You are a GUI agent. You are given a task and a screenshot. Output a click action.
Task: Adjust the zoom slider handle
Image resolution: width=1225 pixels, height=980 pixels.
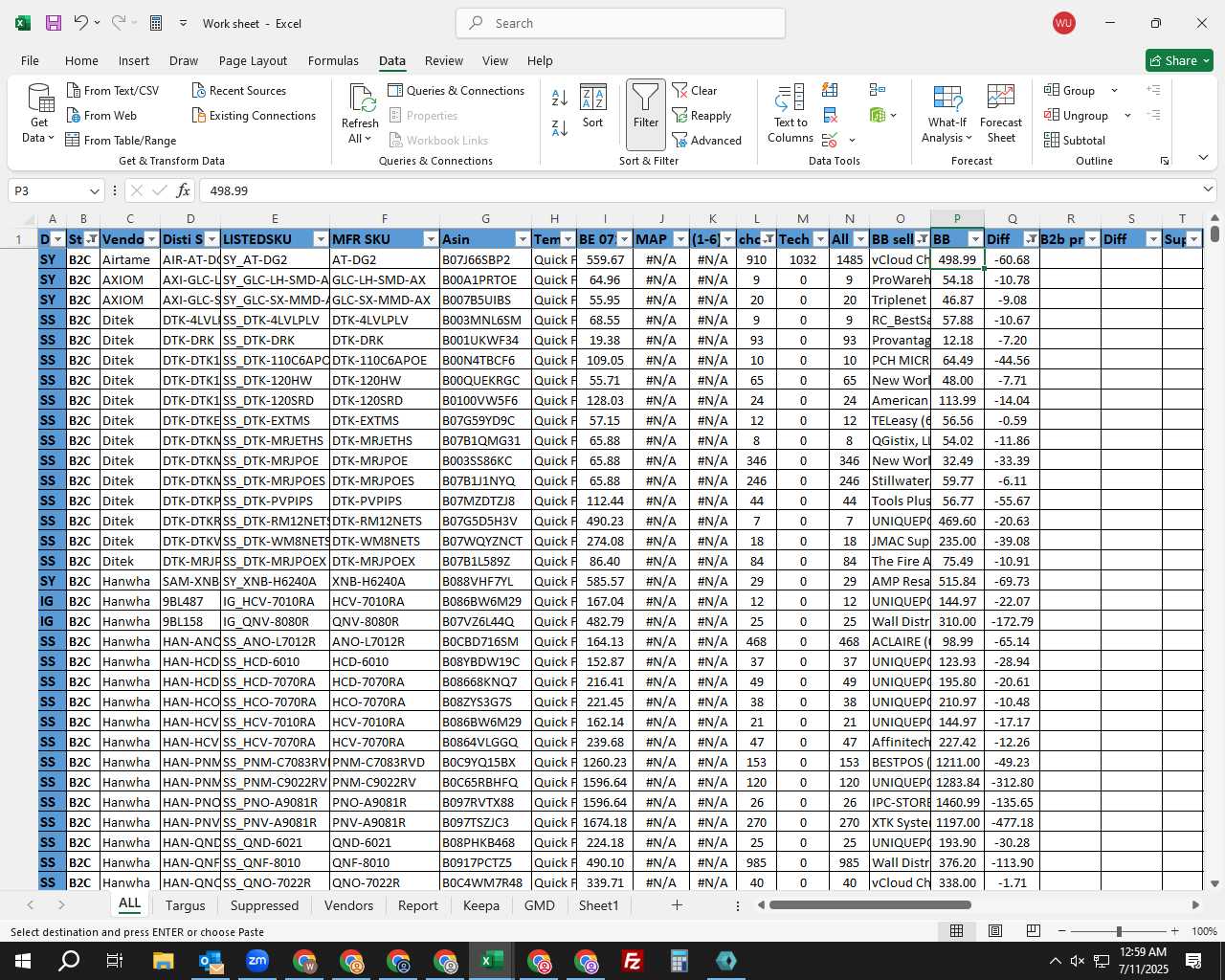click(1119, 931)
